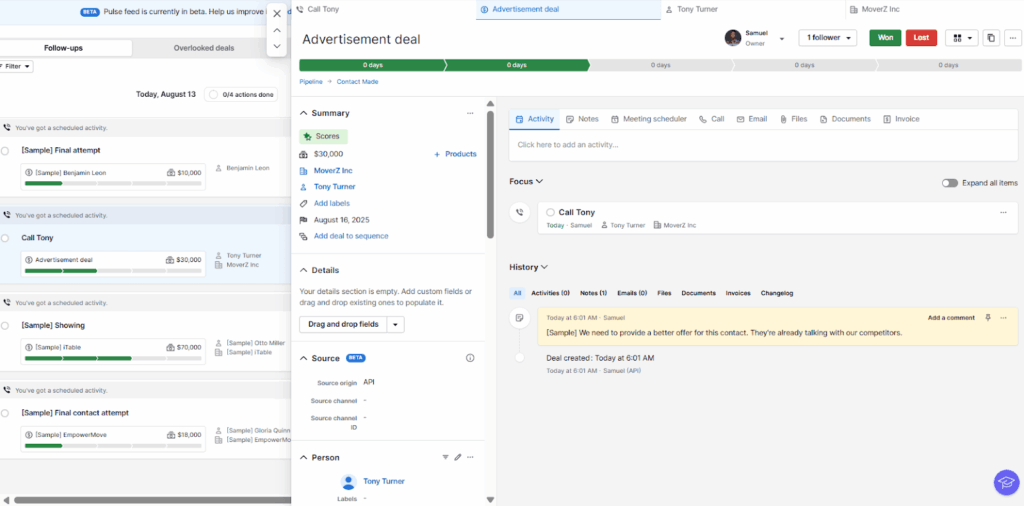Collapse the Focus section chevron

(x=540, y=182)
